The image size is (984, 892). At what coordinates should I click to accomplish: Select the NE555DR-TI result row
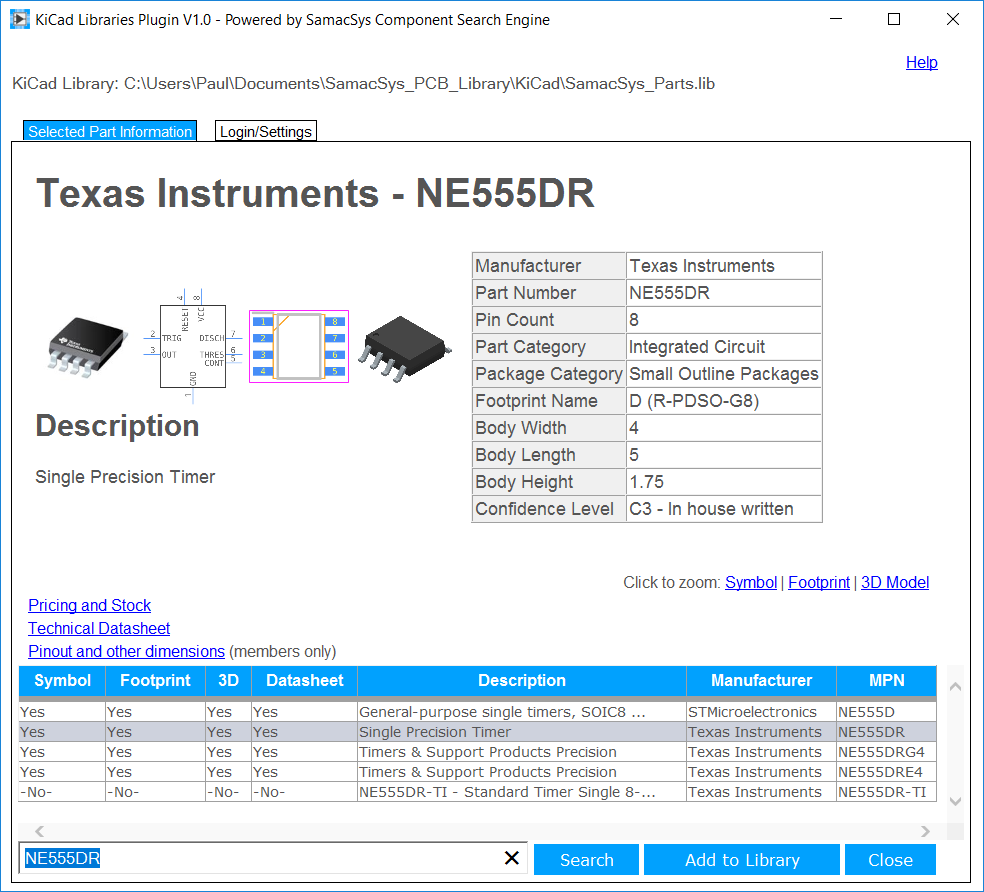(478, 792)
